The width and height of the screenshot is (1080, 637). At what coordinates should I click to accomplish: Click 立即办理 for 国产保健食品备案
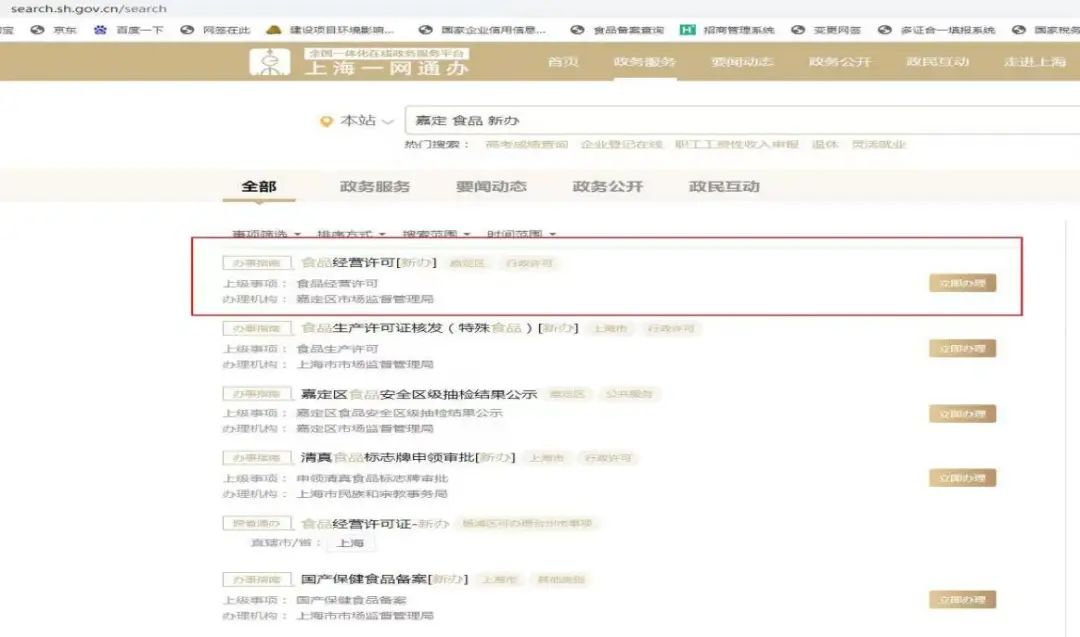coord(962,600)
